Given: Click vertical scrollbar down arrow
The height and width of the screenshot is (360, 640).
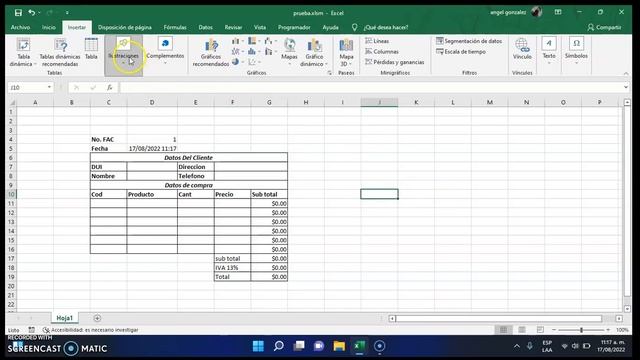Looking at the screenshot, I should click(x=627, y=309).
